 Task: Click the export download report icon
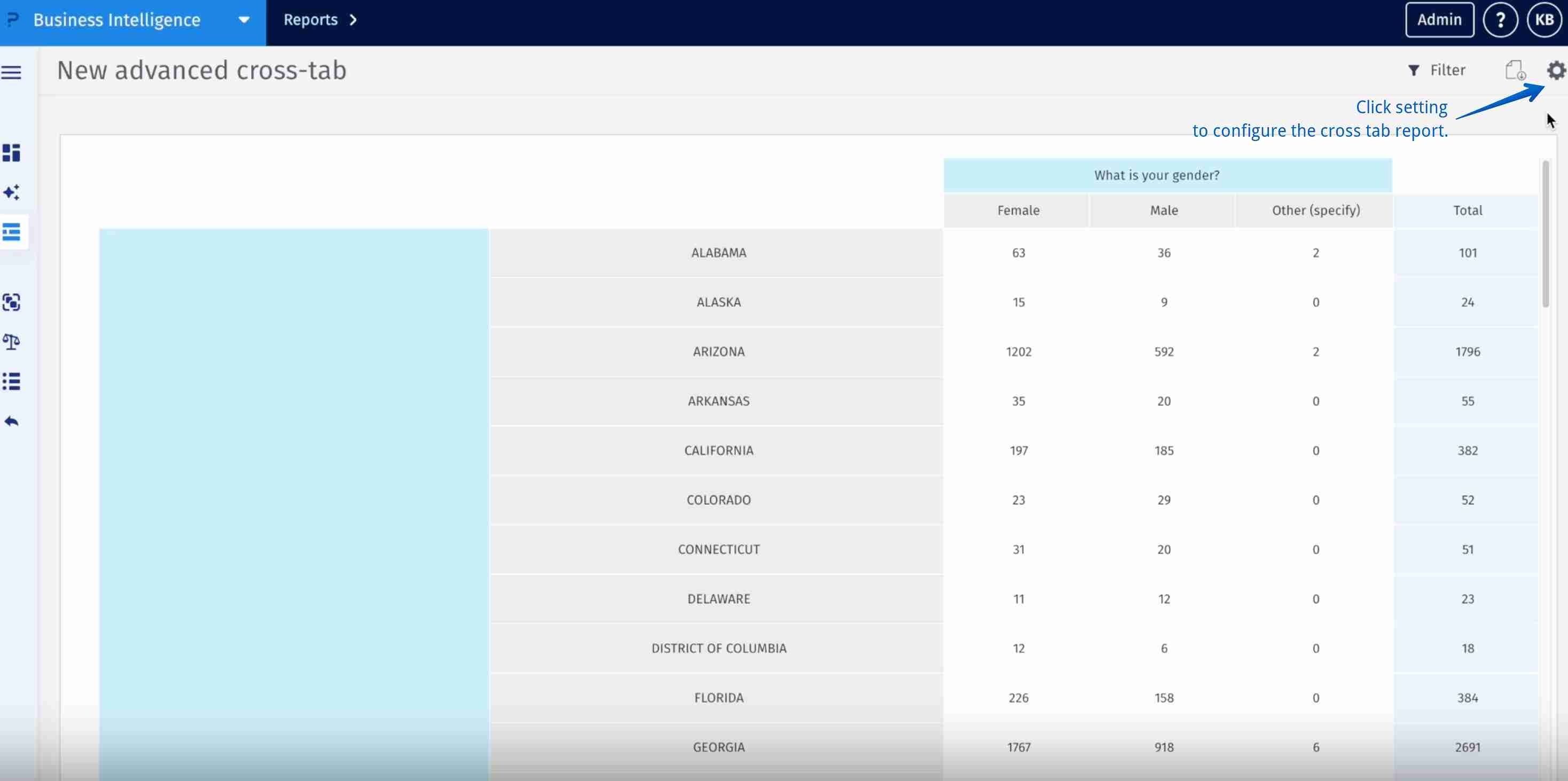1515,71
